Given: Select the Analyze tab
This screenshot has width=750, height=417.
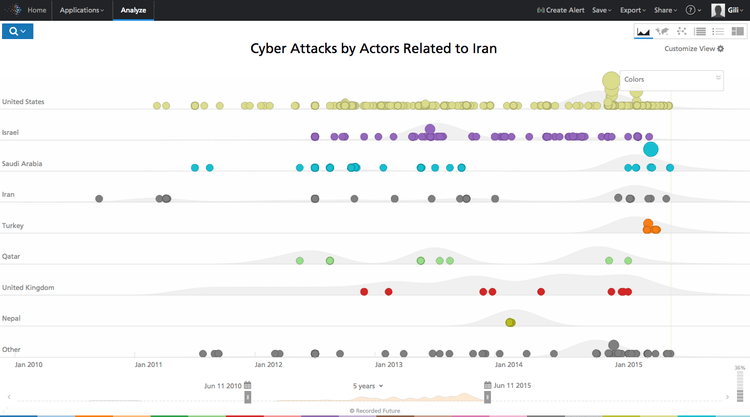Looking at the screenshot, I should (x=133, y=10).
